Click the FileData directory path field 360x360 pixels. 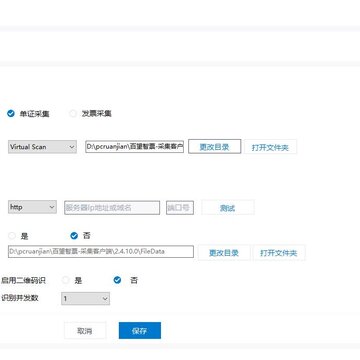pos(101,252)
